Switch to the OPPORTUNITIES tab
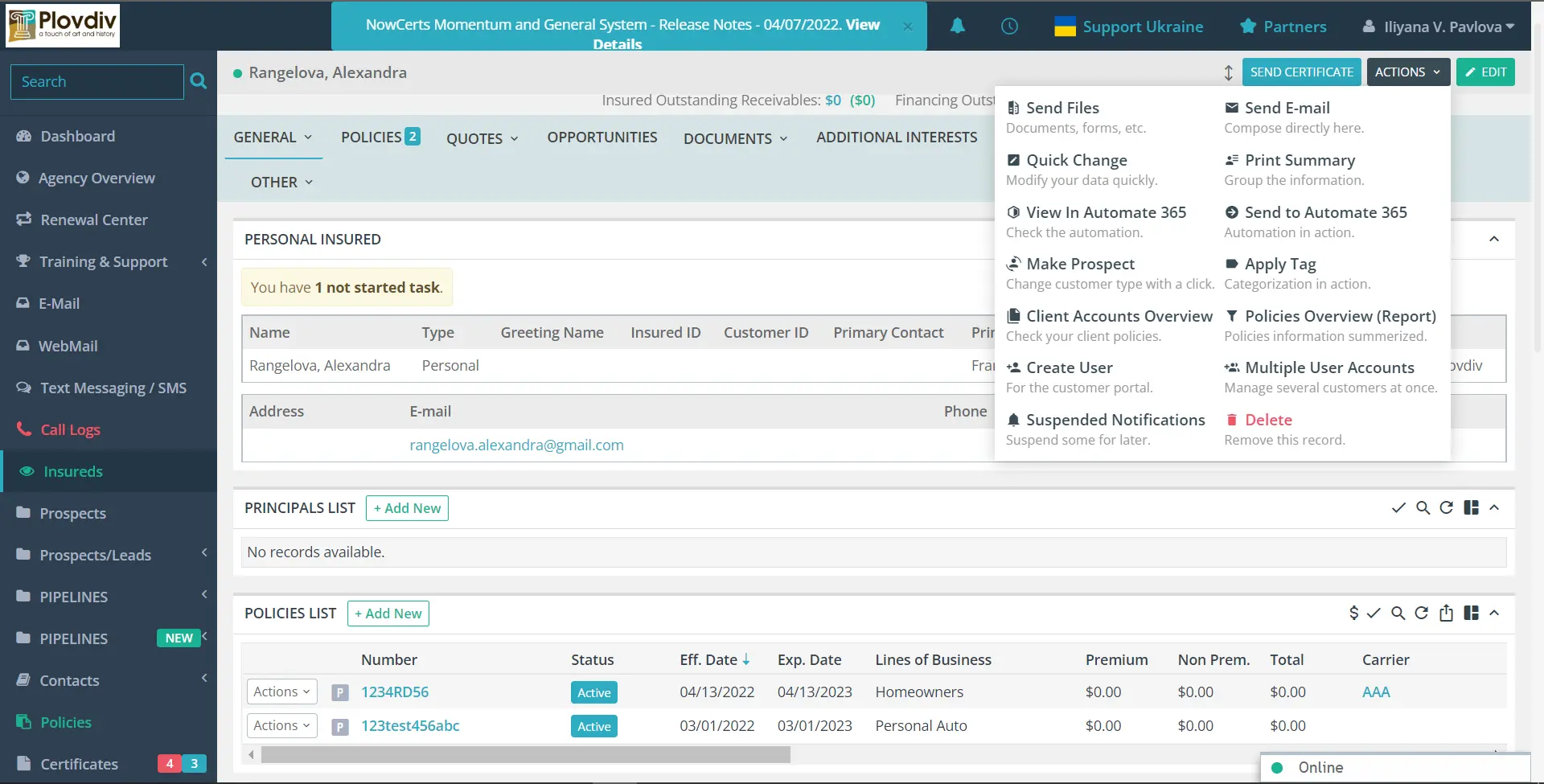Viewport: 1544px width, 784px height. (x=602, y=137)
